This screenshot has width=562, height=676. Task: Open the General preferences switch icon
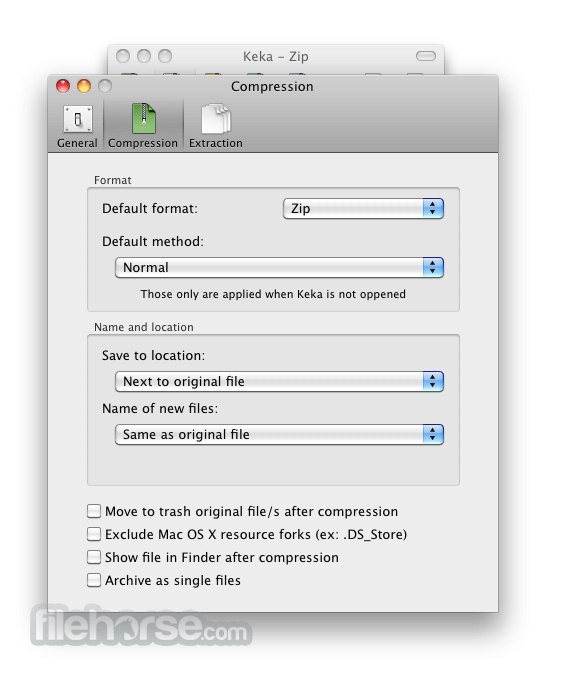point(78,119)
